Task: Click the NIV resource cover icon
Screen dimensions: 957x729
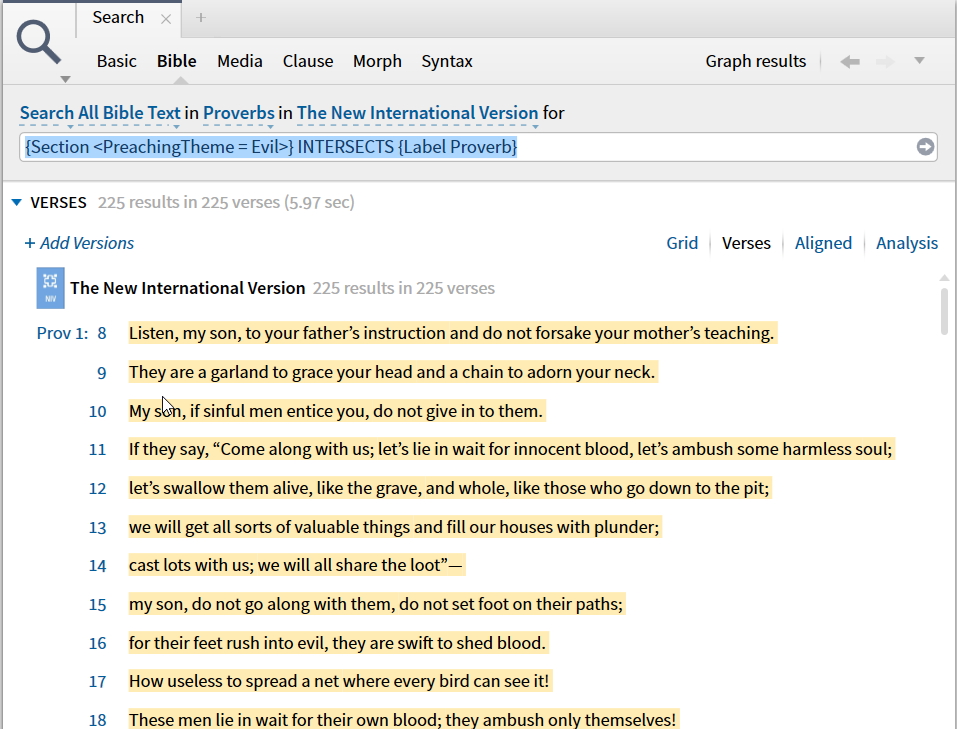Action: (x=50, y=288)
